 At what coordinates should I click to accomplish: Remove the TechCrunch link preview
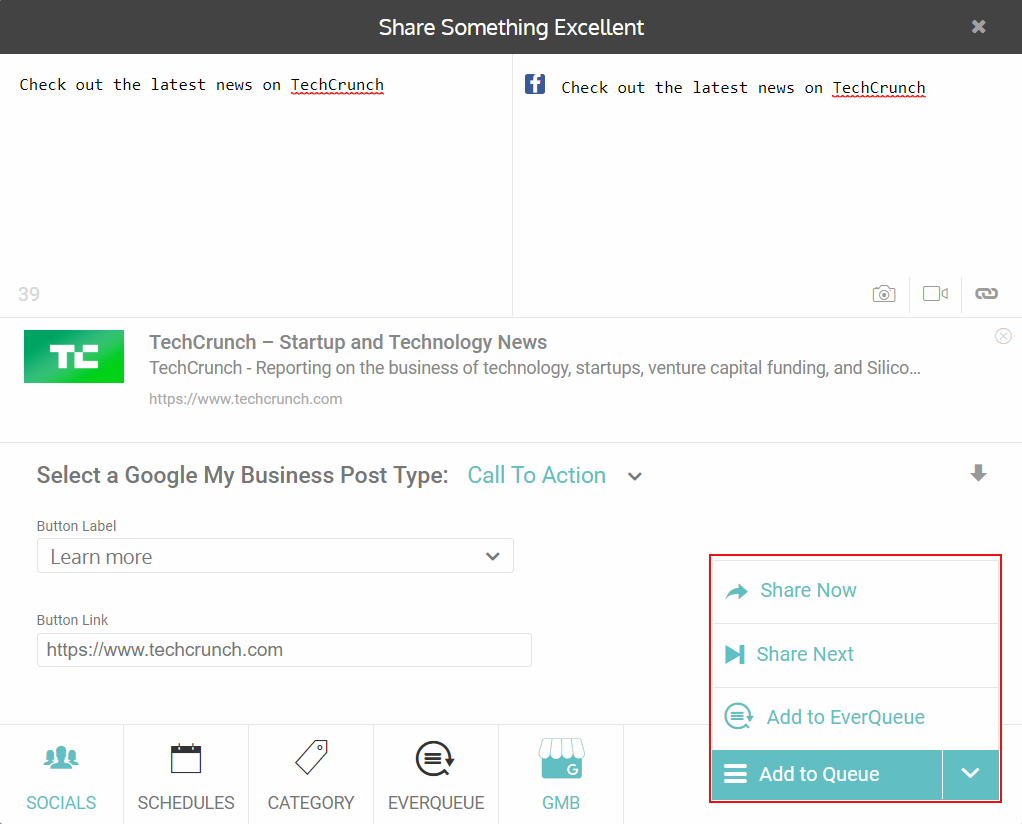click(1003, 336)
